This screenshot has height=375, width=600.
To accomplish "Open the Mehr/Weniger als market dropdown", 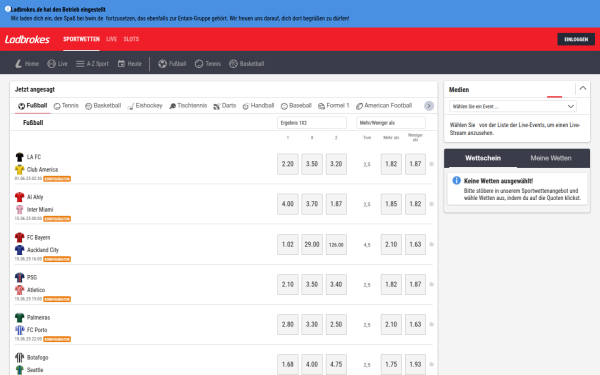I will pos(391,123).
